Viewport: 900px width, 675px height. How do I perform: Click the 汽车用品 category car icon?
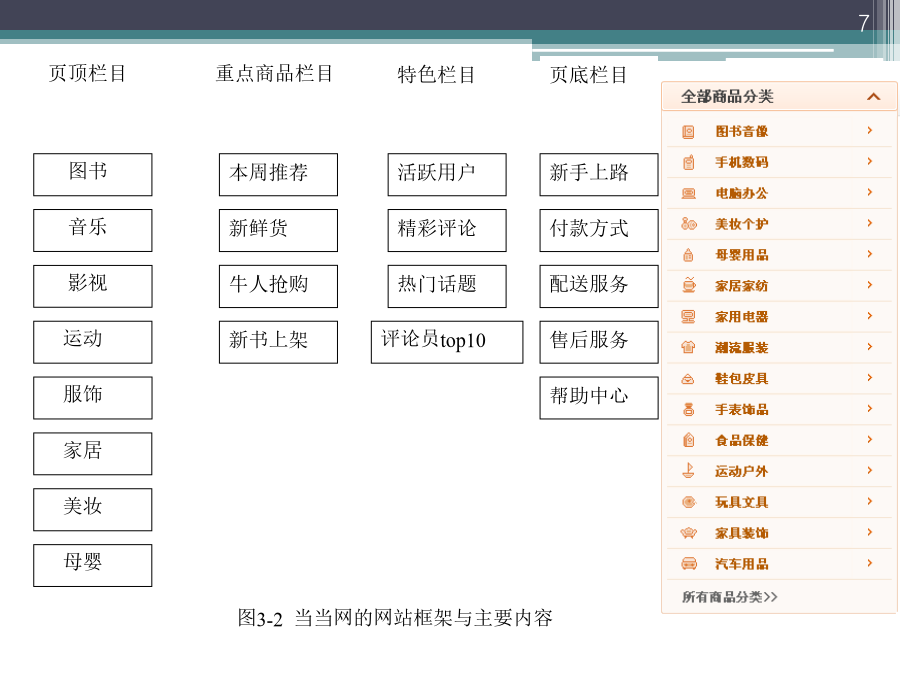coord(688,564)
